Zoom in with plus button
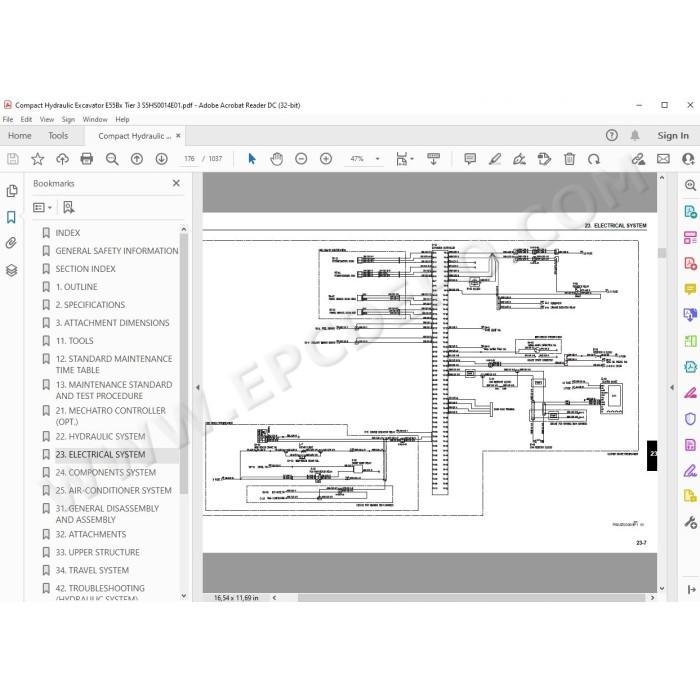Viewport: 700px width, 700px height. [326, 159]
